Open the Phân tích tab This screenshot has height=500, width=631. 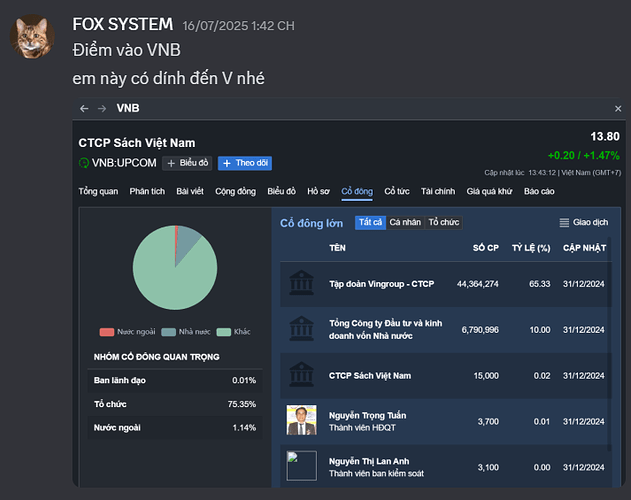coord(147,191)
